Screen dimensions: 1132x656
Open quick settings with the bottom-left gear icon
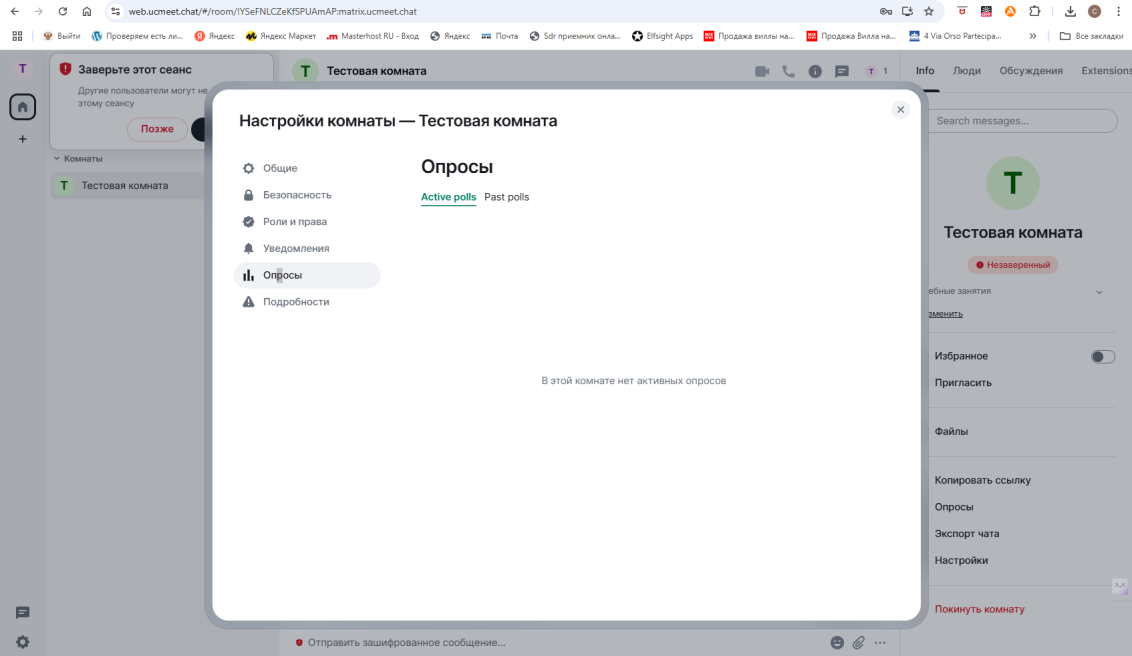(x=22, y=641)
